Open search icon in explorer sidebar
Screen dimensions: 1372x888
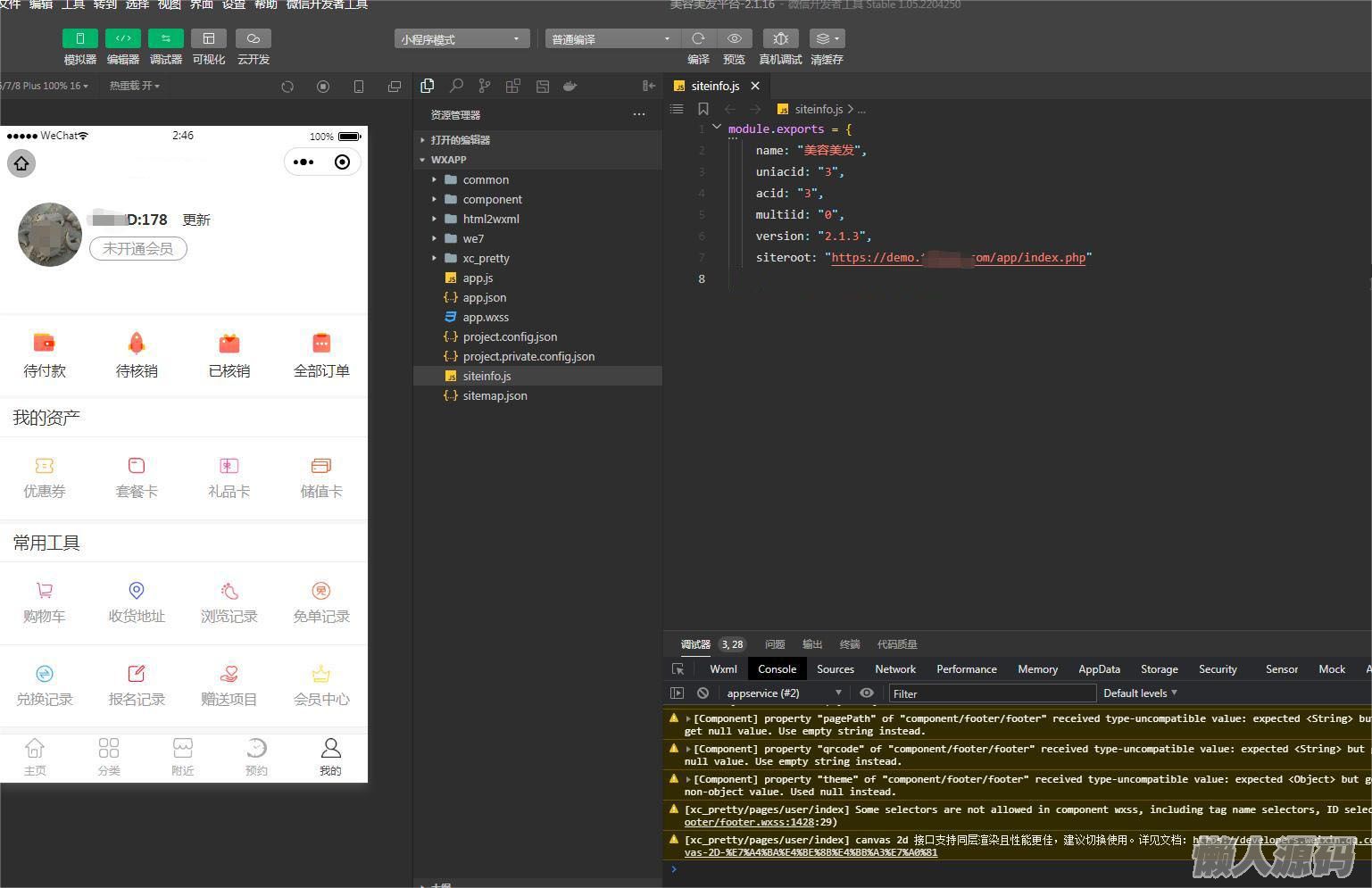(456, 86)
